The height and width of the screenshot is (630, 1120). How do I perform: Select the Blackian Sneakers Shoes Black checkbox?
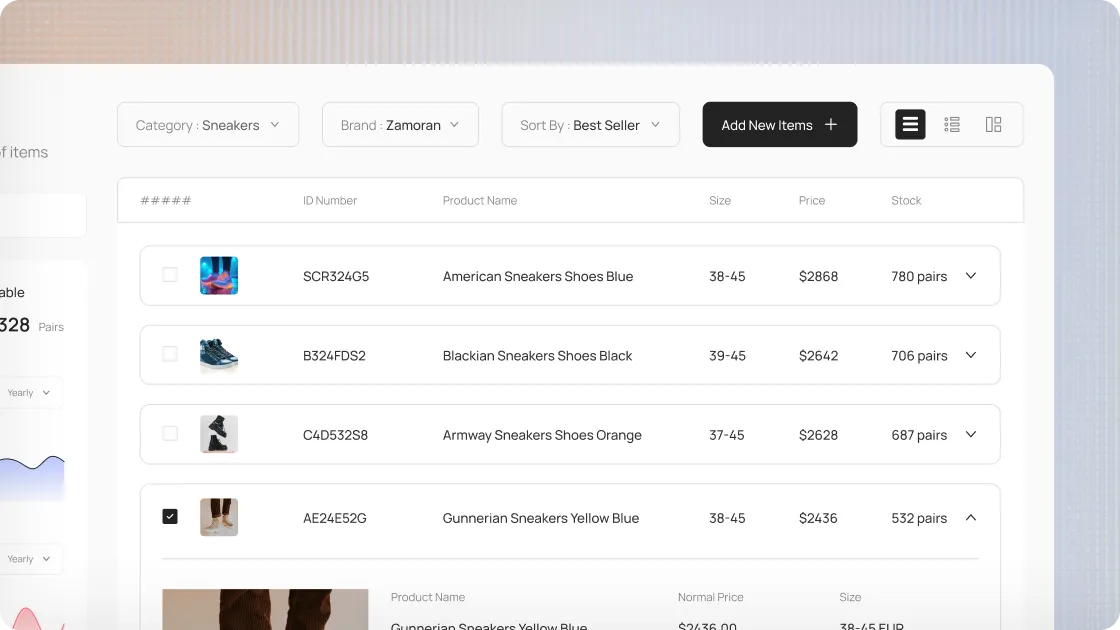pos(170,354)
